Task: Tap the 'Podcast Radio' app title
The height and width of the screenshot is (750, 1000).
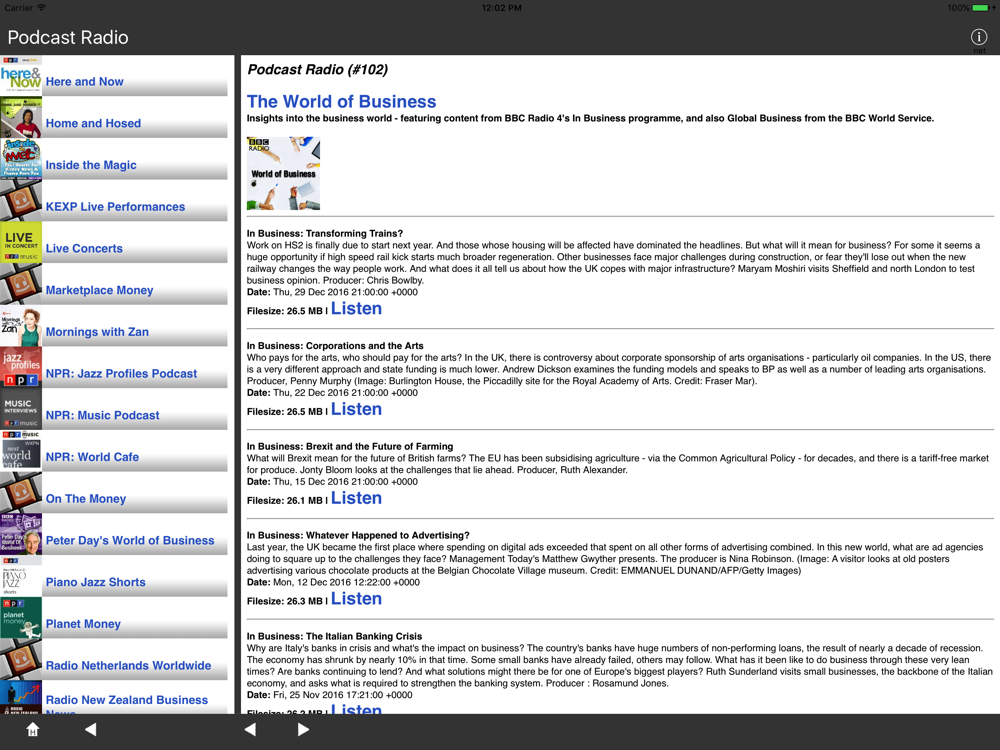Action: [68, 38]
